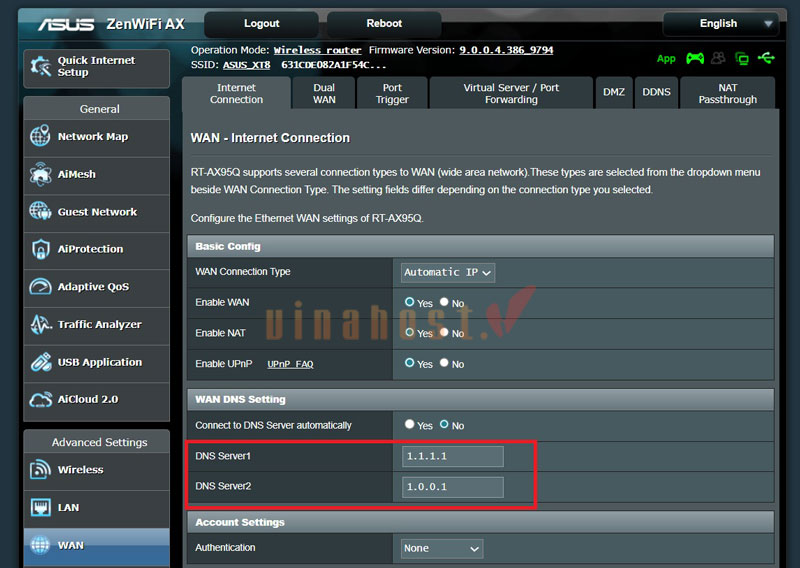Viewport: 800px width, 568px height.
Task: Click the DNS Server1 input field
Action: (x=452, y=457)
